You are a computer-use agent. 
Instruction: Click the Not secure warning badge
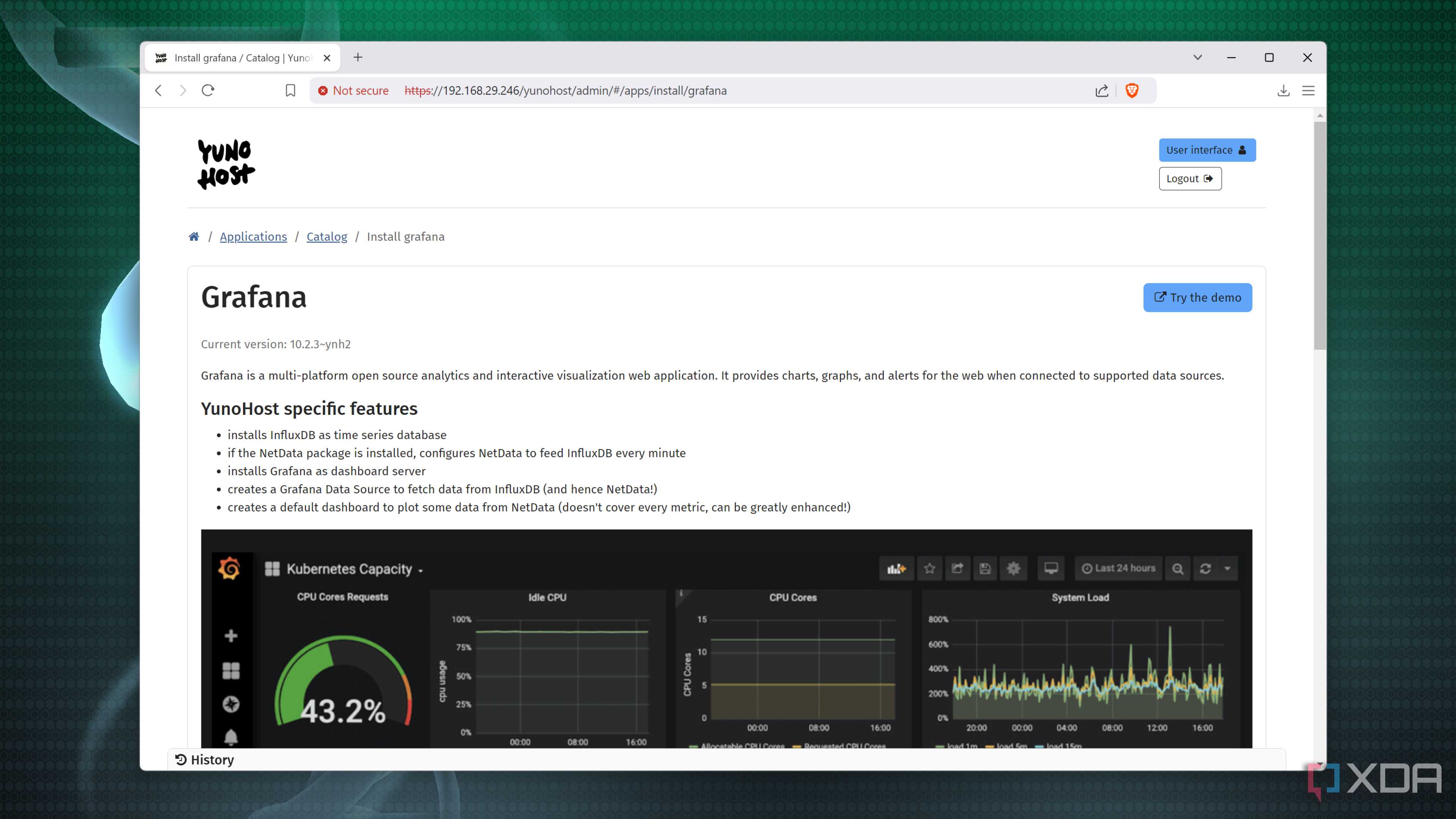click(353, 91)
